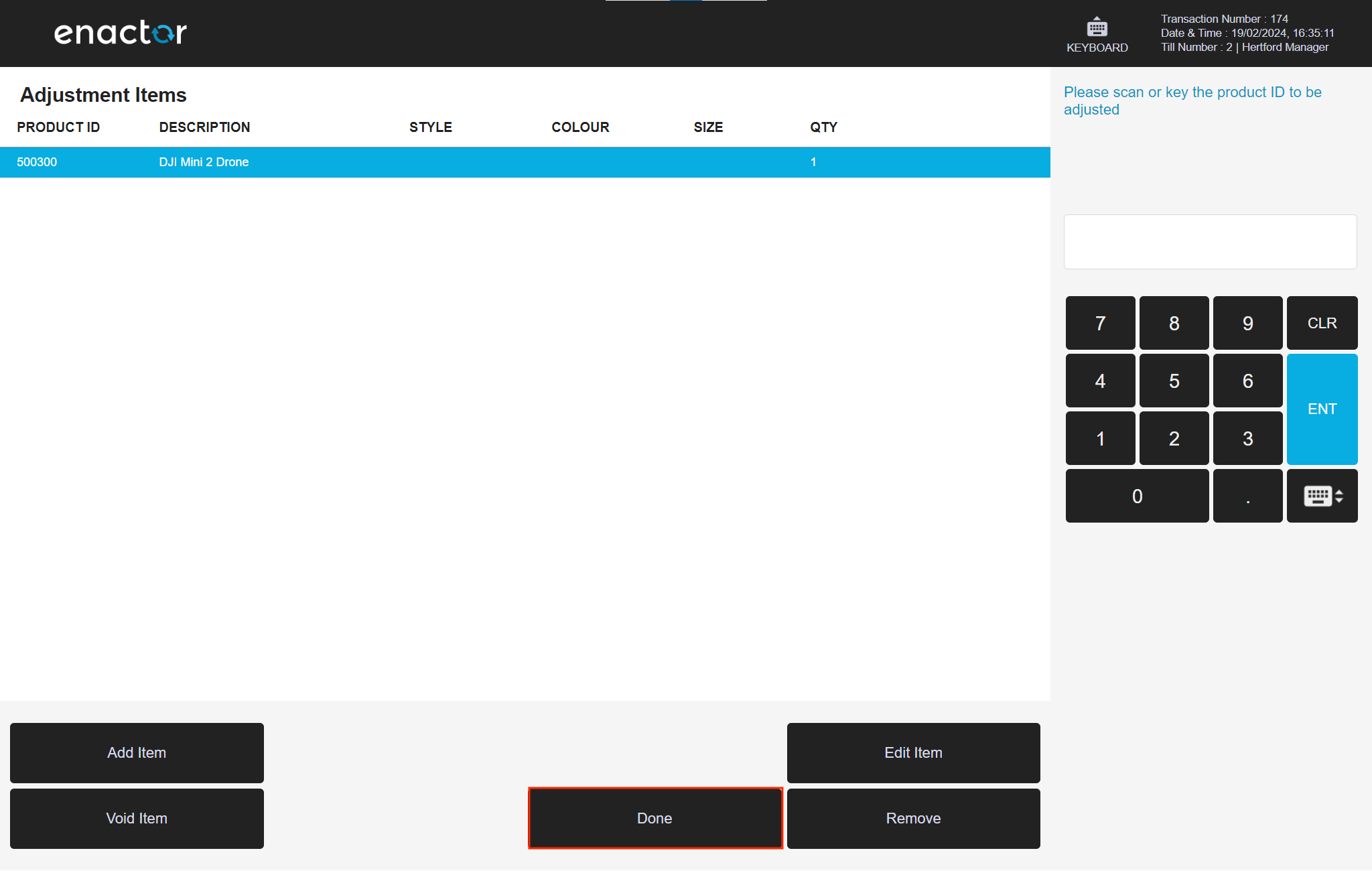
Task: Click the QTY column header
Action: click(x=823, y=127)
